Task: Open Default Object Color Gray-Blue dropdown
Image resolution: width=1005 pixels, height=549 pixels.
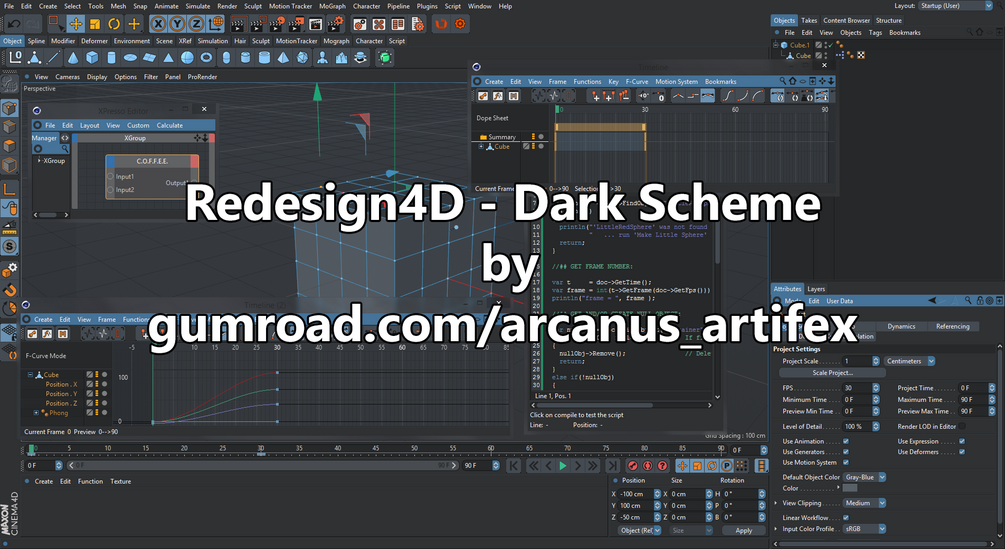Action: (864, 477)
